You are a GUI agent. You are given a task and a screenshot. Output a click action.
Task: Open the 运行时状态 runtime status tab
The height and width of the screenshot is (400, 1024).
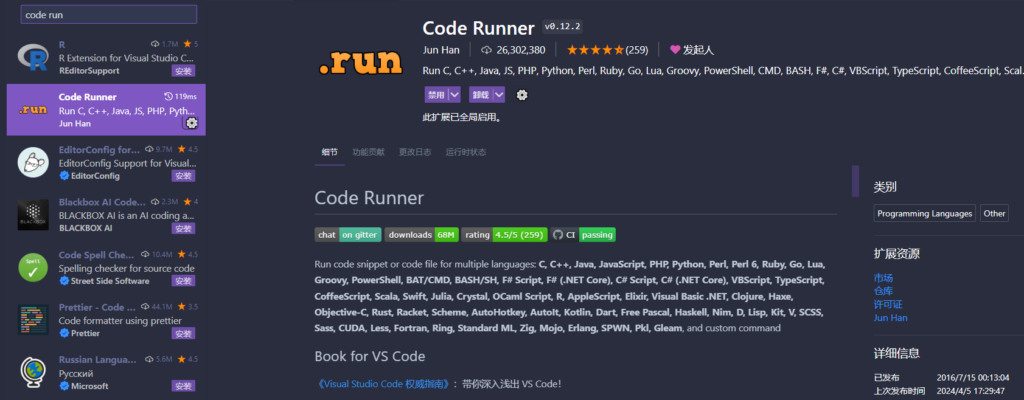click(466, 152)
